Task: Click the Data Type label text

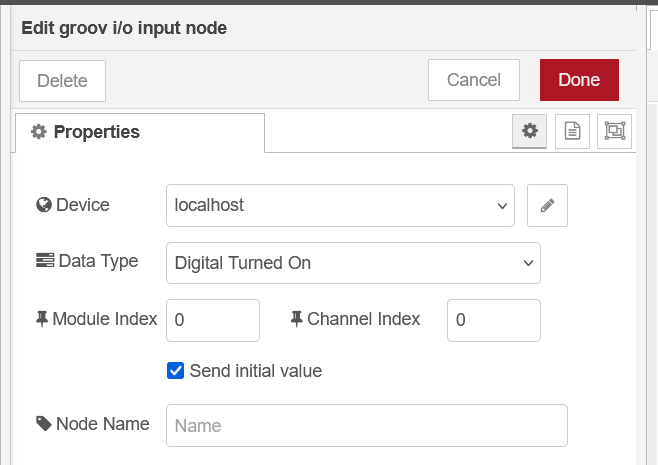Action: coord(99,261)
